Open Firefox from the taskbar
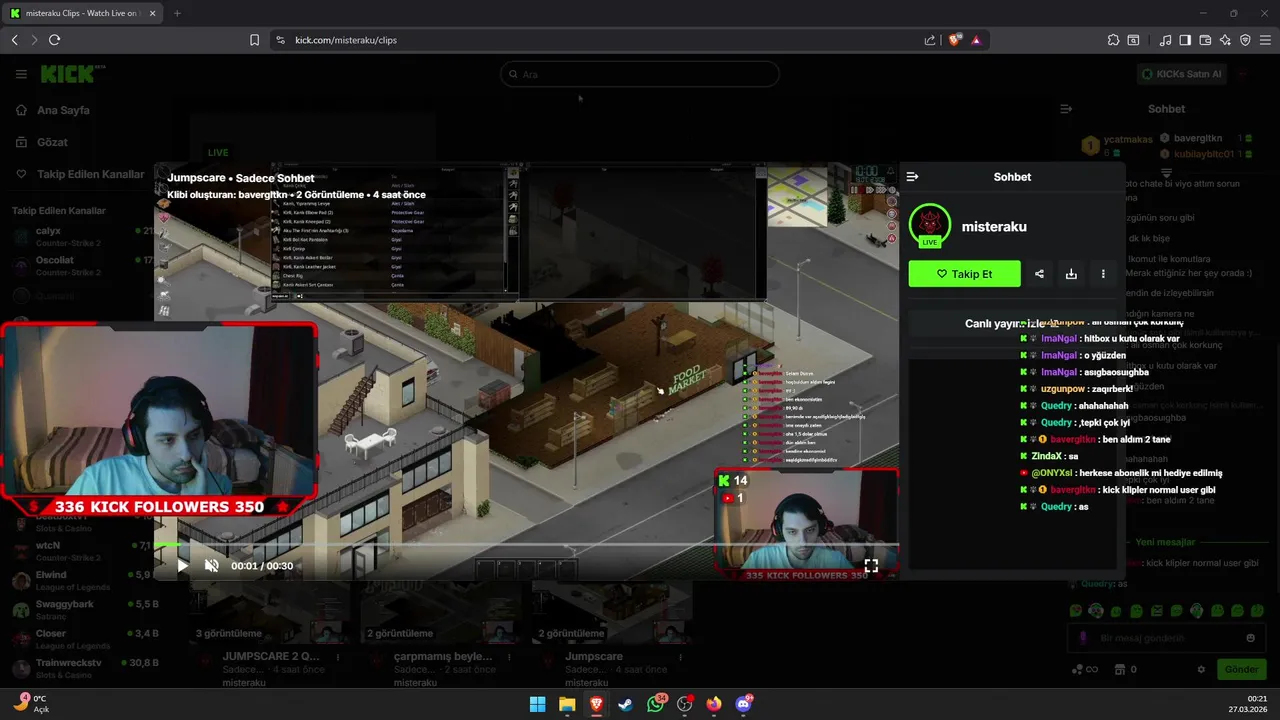1280x720 pixels. 713,704
